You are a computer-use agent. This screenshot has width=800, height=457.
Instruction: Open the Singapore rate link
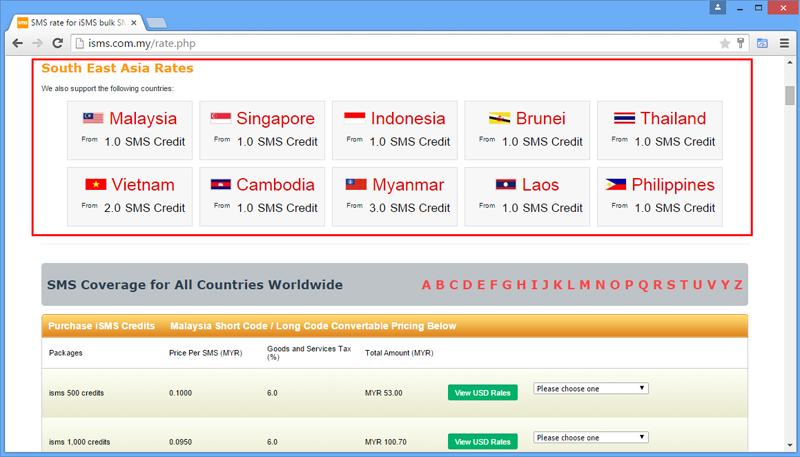pyautogui.click(x=276, y=118)
